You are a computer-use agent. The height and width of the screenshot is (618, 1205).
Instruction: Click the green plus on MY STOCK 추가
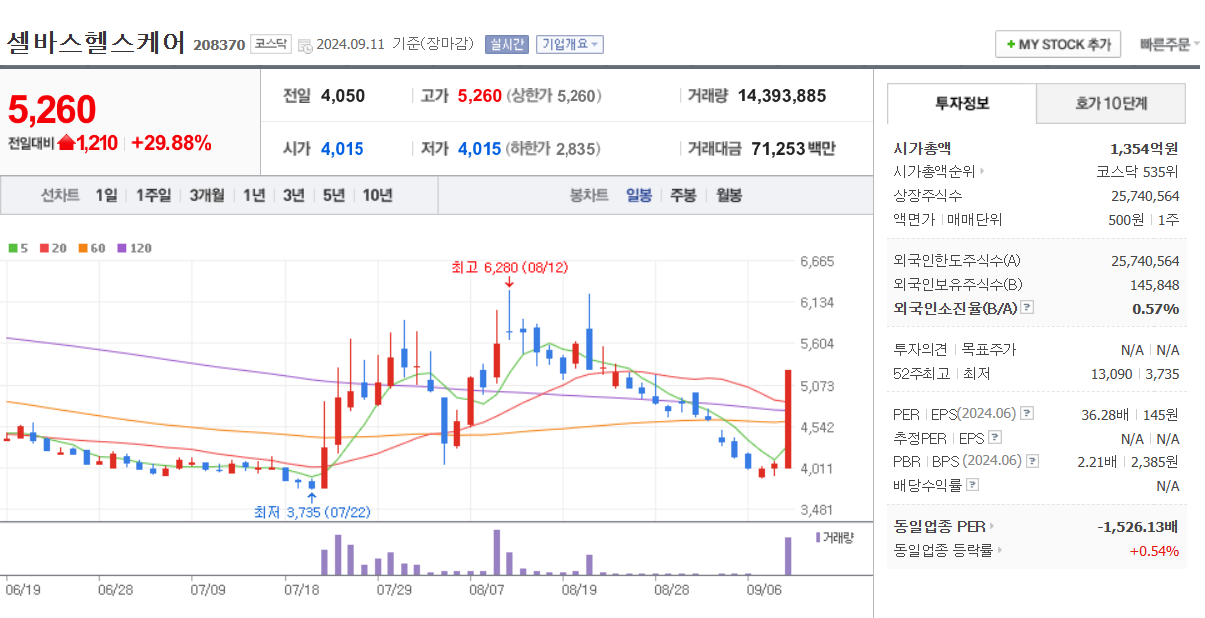[1011, 45]
